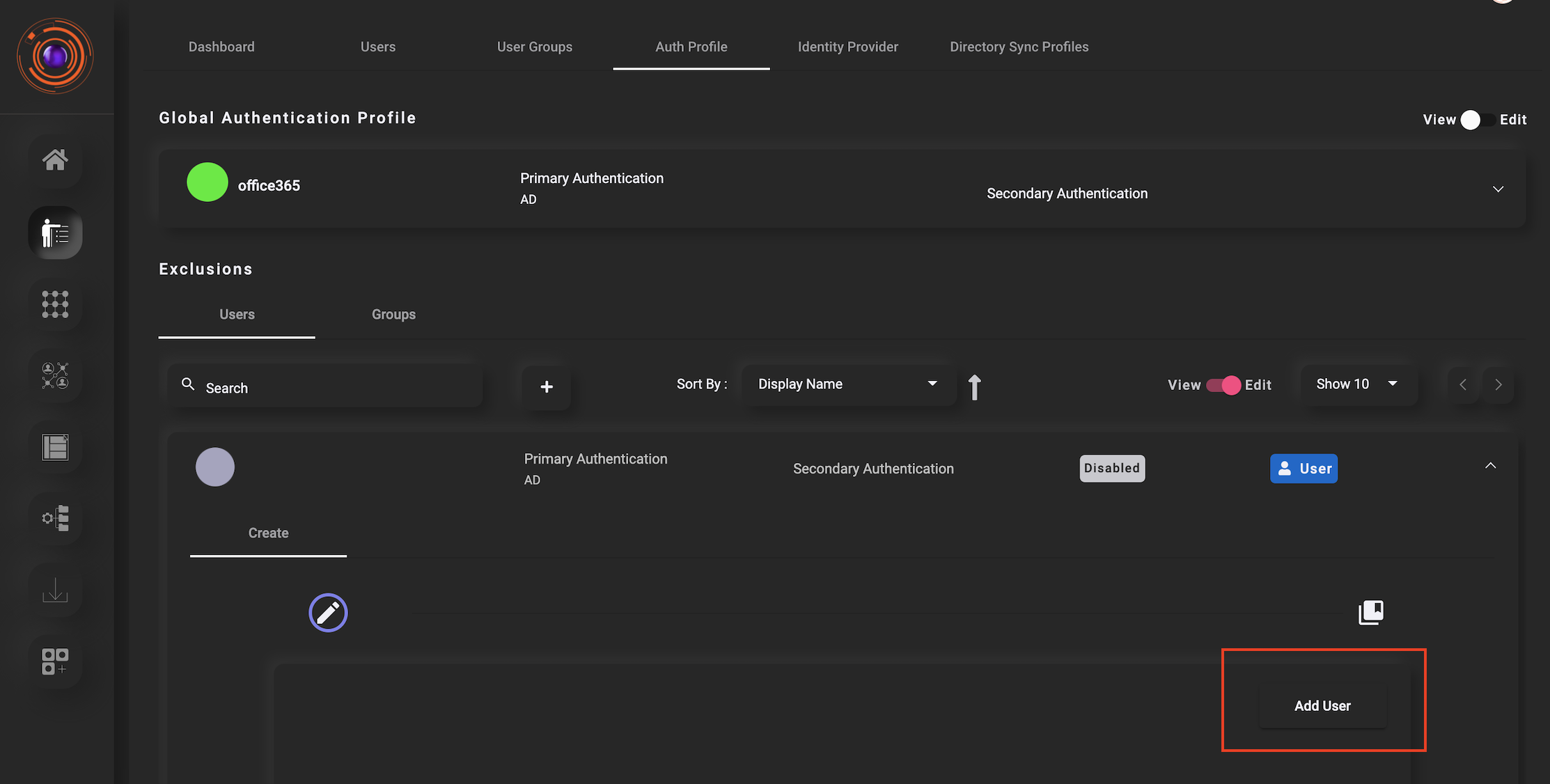Open the user management sidebar icon
The image size is (1550, 784).
(55, 233)
